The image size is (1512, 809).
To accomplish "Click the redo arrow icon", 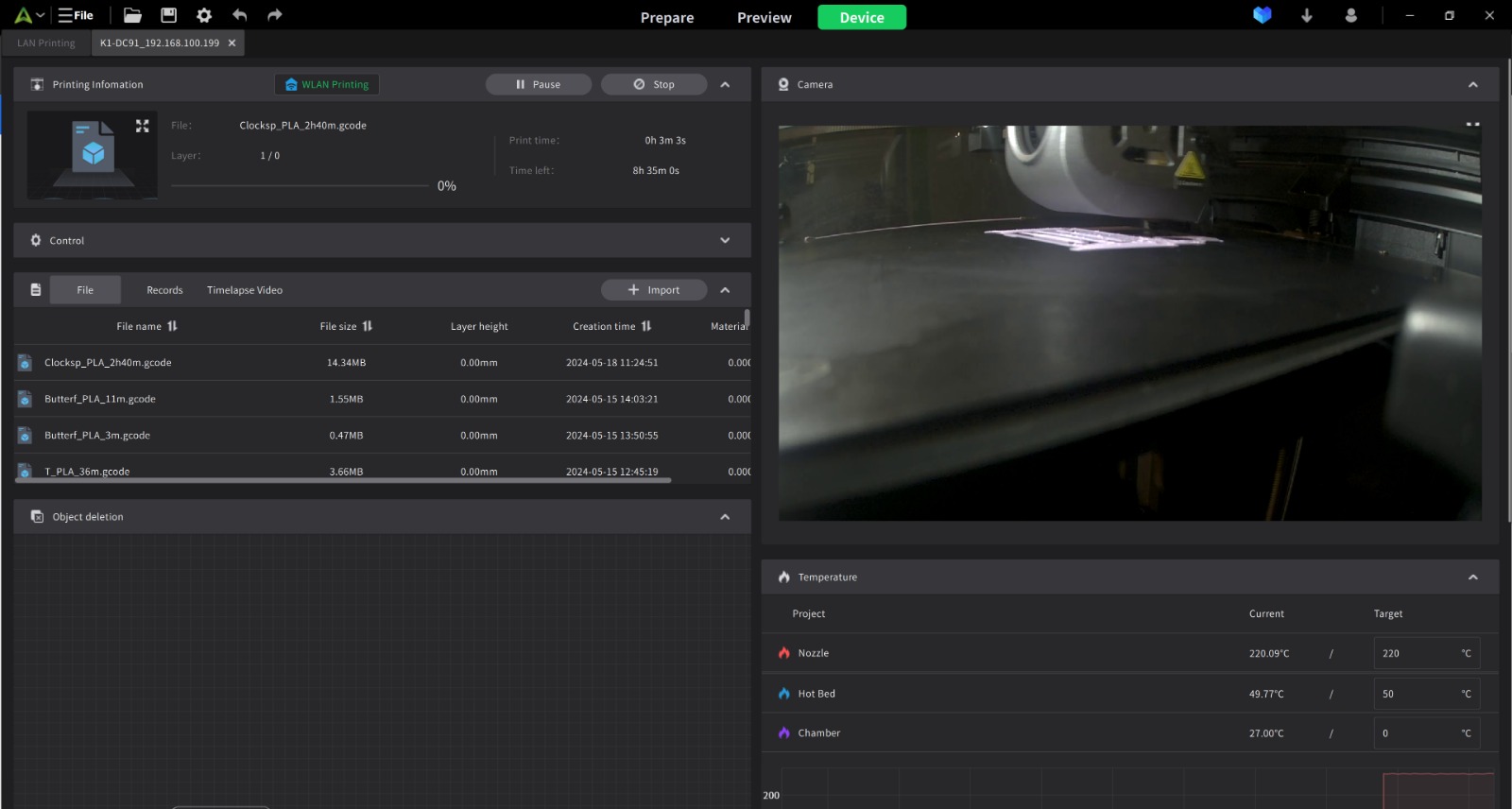I will 274,15.
